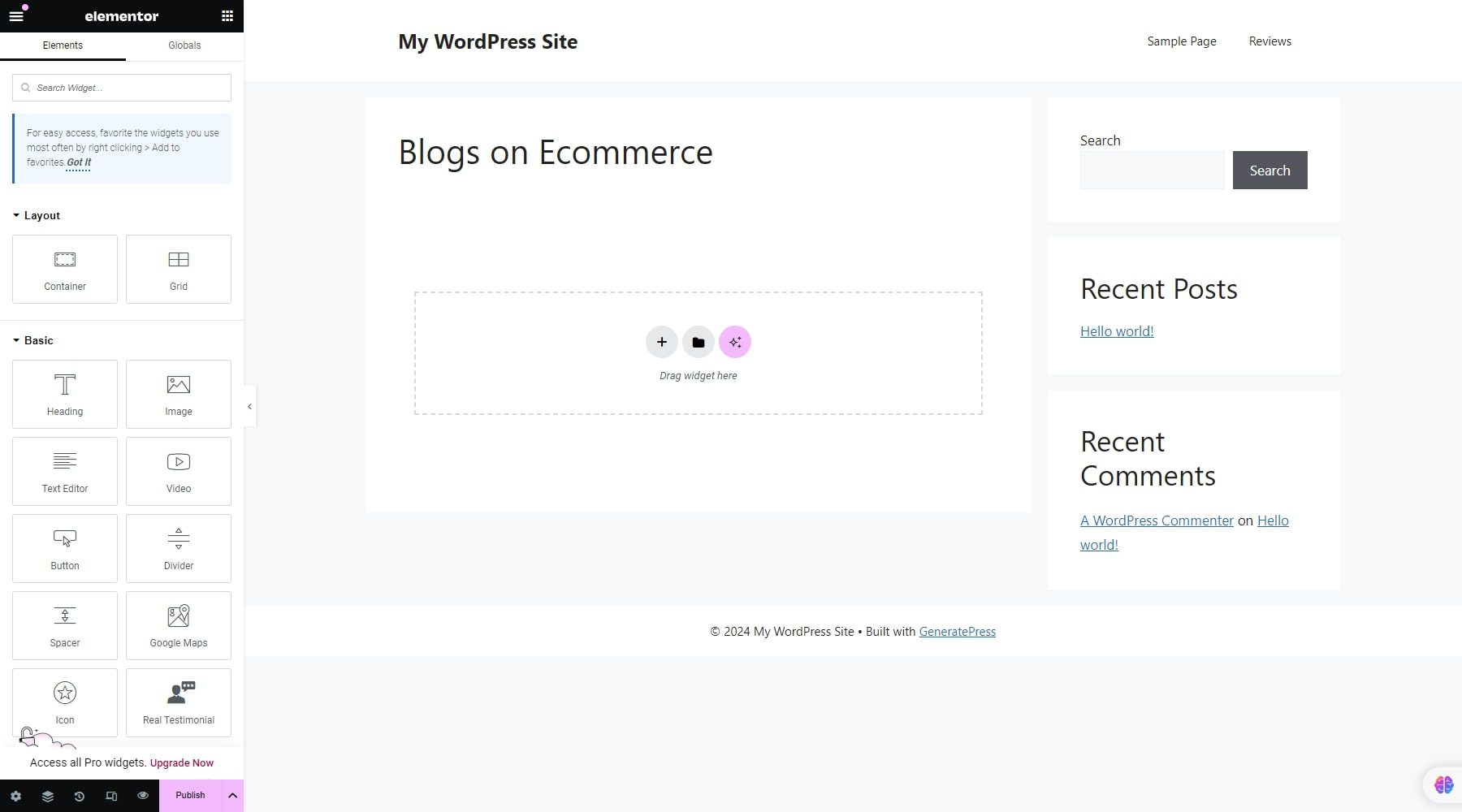
Task: Open templates library folder icon
Action: tap(698, 342)
